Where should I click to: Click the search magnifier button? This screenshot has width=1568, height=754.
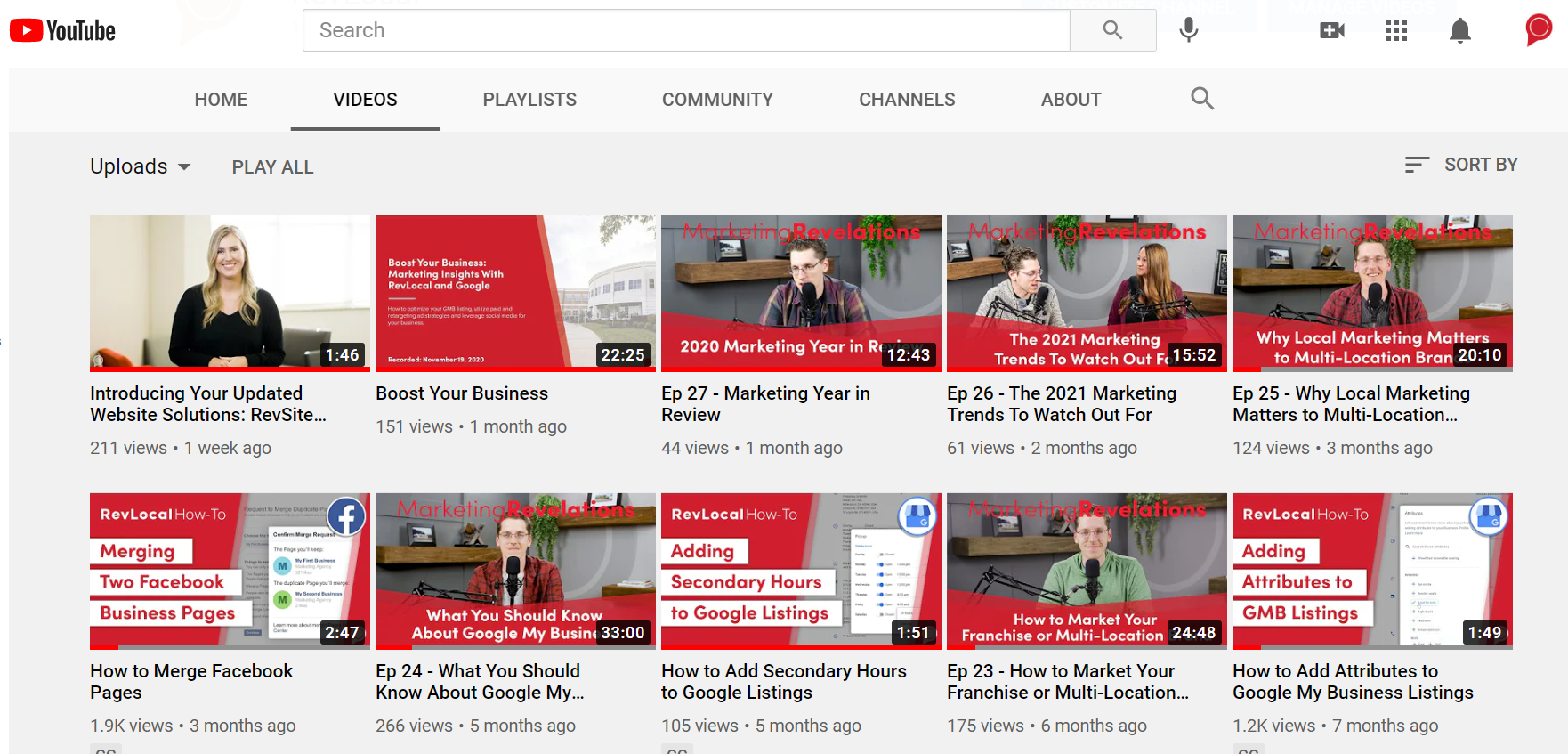1112,30
